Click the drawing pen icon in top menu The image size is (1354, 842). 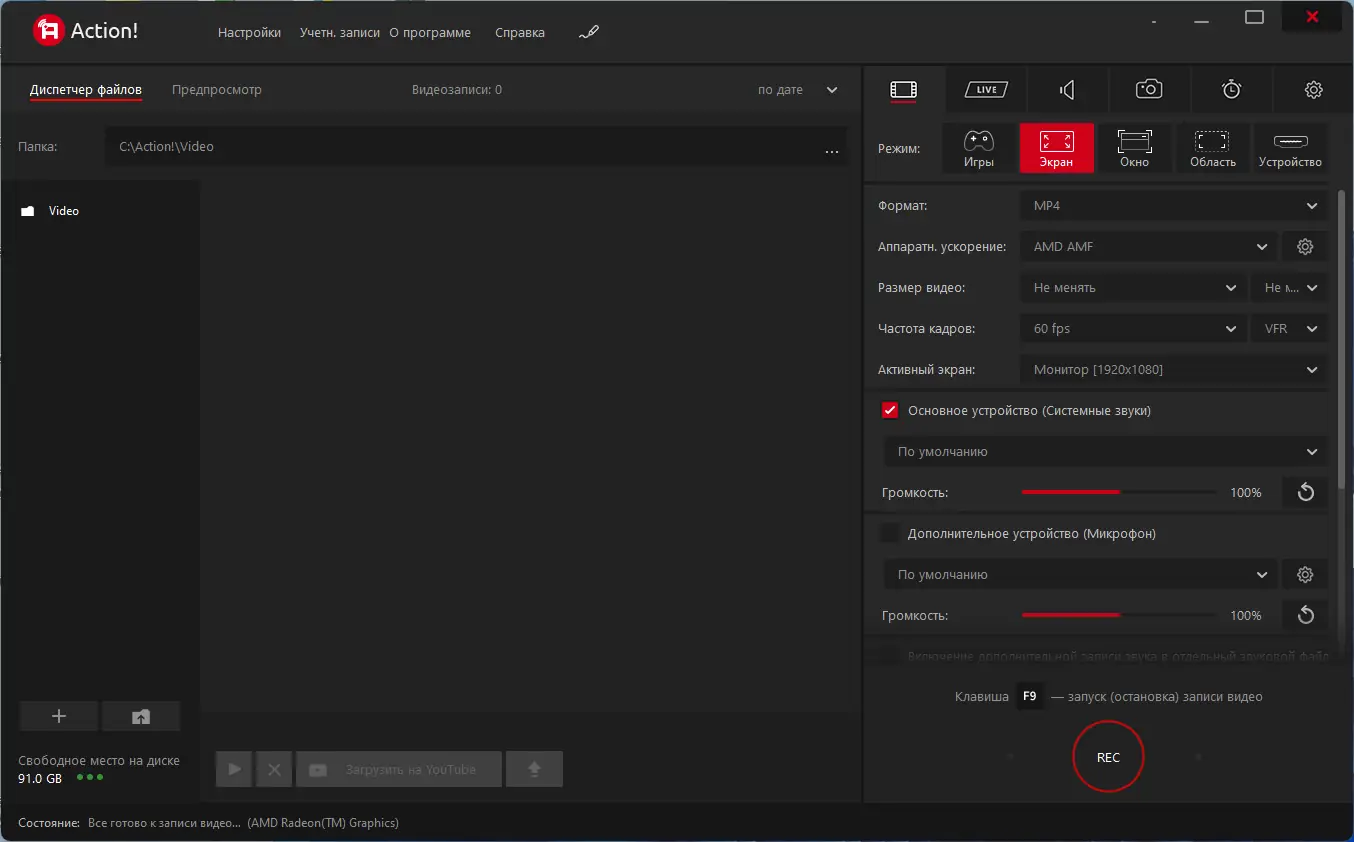pos(589,33)
